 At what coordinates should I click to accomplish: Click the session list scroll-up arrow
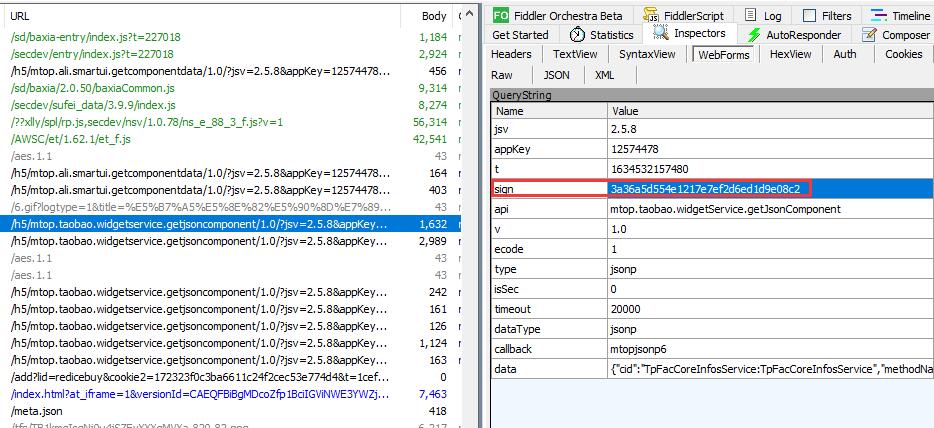pyautogui.click(x=471, y=15)
